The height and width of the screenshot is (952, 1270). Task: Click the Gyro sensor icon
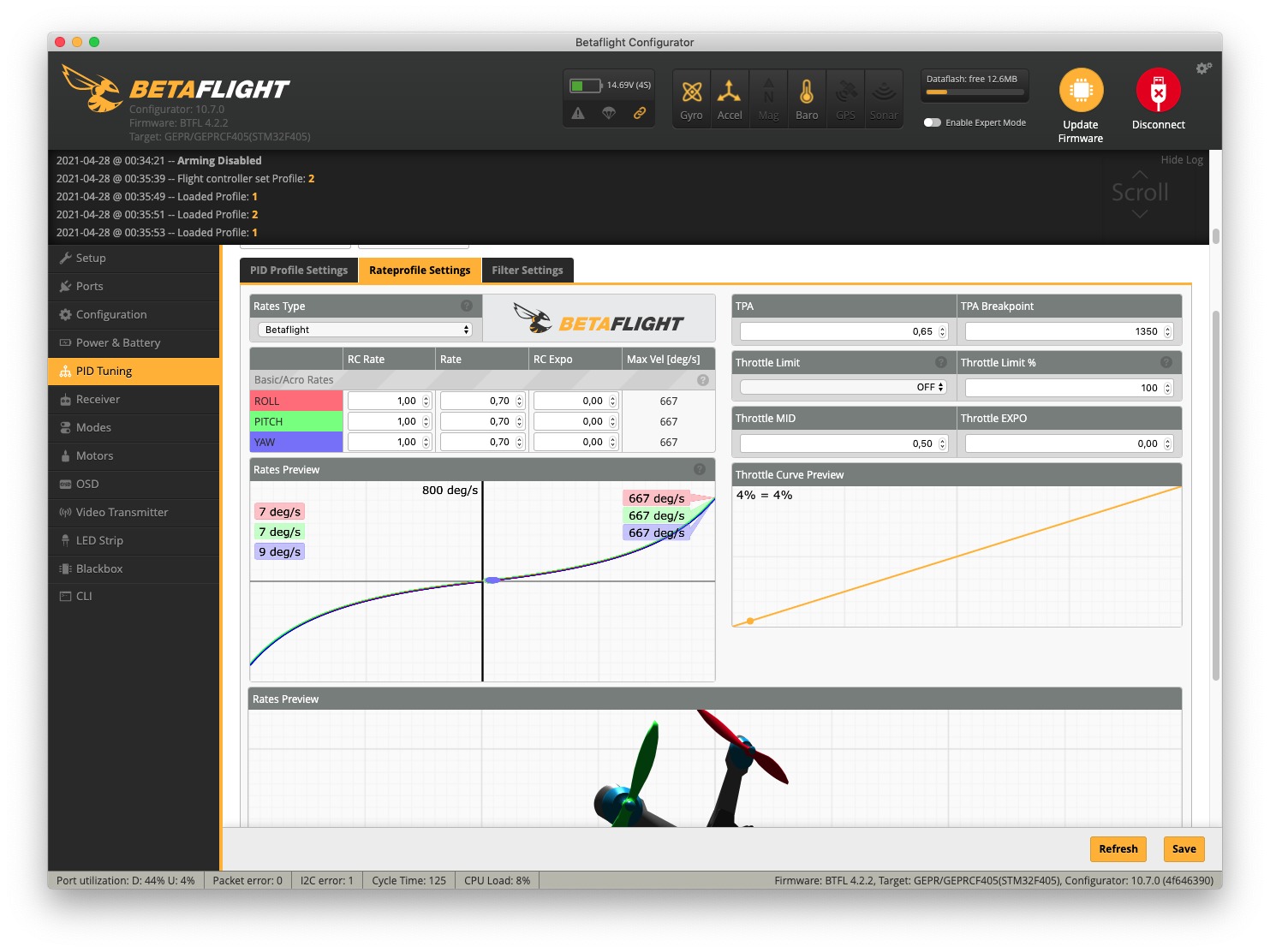click(691, 98)
